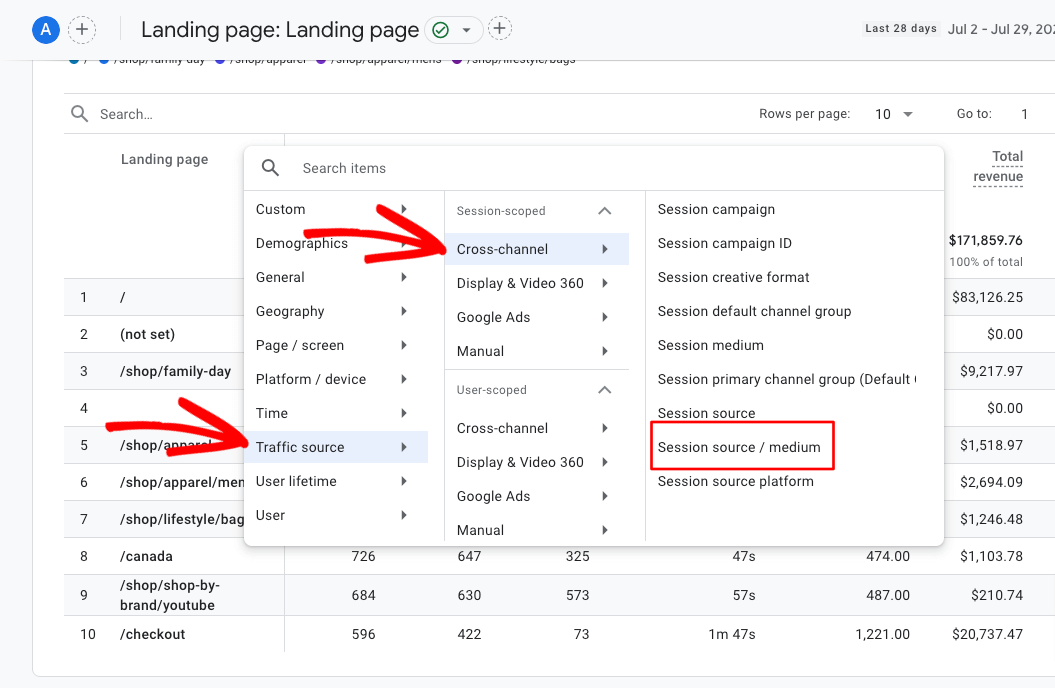Screen dimensions: 1055x688
Task: Open the Rows per page dropdown
Action: tap(893, 113)
